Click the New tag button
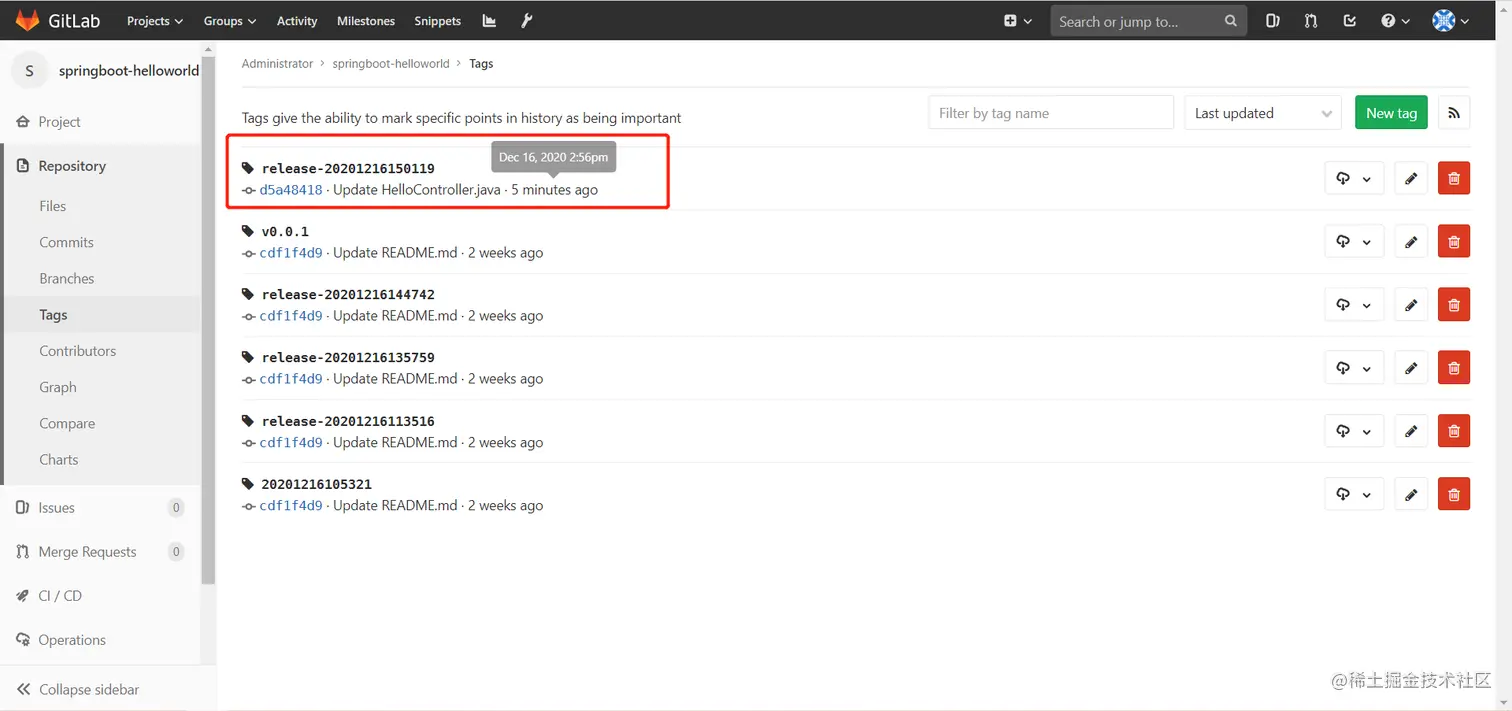This screenshot has height=711, width=1512. point(1391,113)
